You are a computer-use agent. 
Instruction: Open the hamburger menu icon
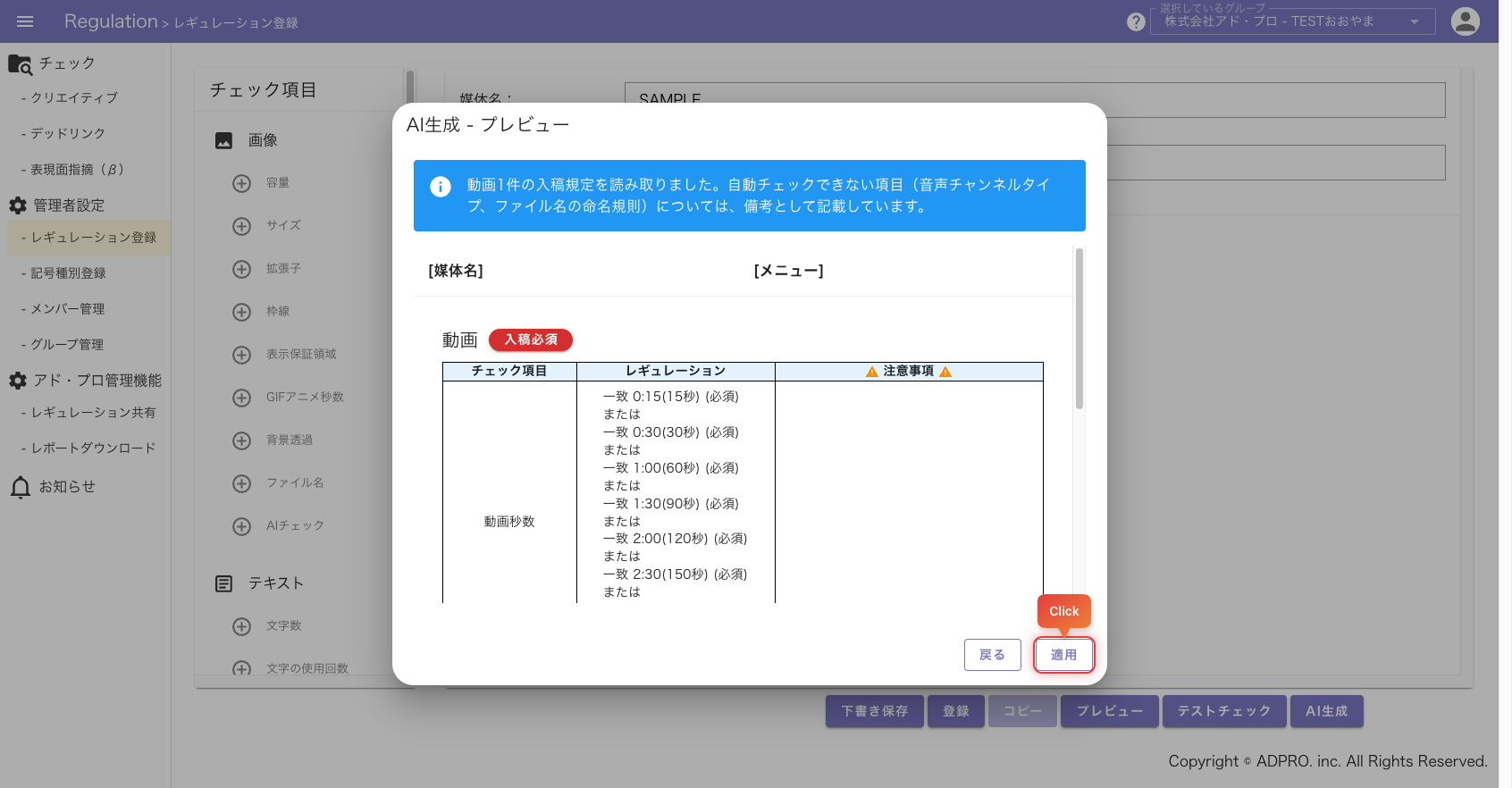pyautogui.click(x=25, y=21)
